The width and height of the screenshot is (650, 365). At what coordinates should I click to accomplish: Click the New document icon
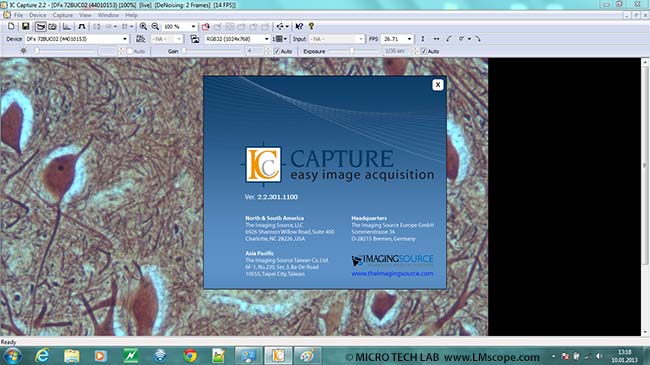tap(11, 27)
